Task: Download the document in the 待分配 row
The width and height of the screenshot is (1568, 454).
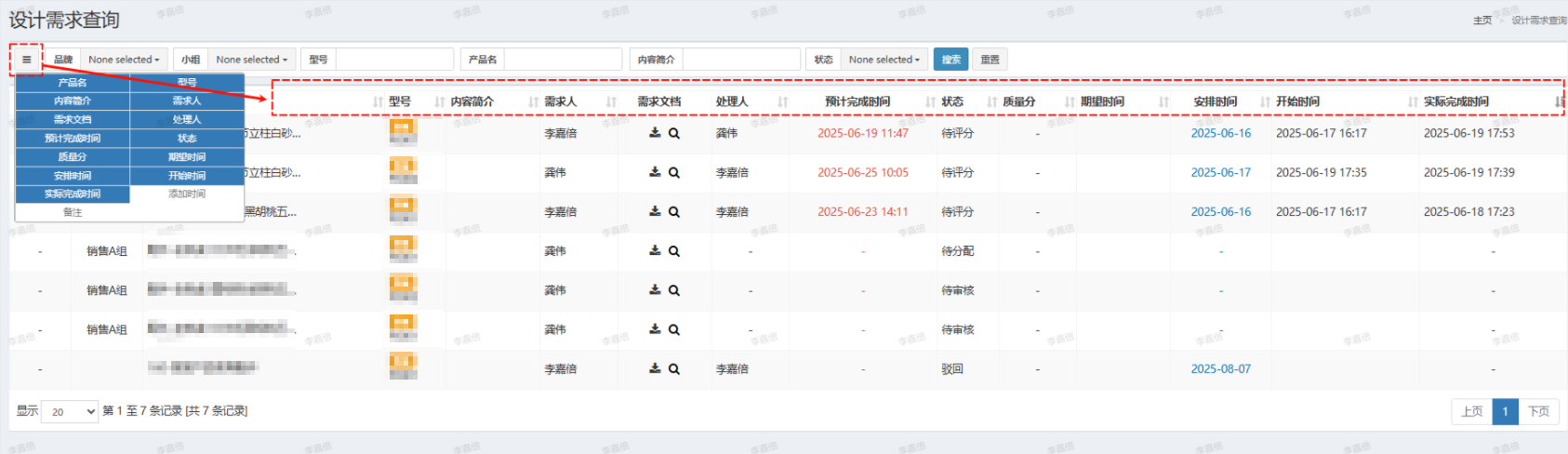Action: pos(655,251)
